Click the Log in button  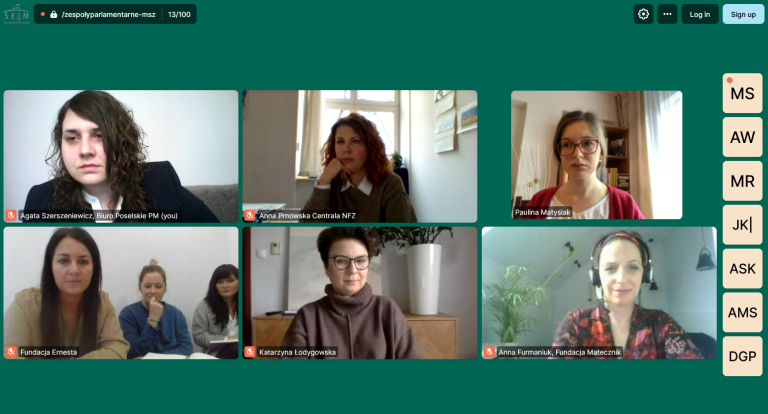[700, 14]
